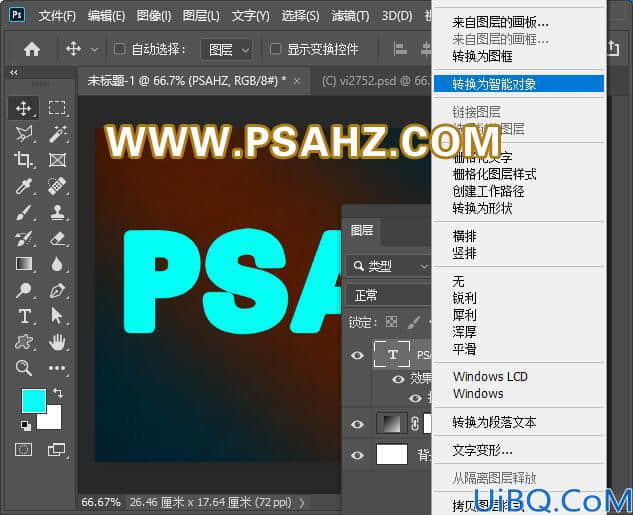Screen dimensions: 633x515
Task: Reset default foreground and background colors
Action: [25, 425]
